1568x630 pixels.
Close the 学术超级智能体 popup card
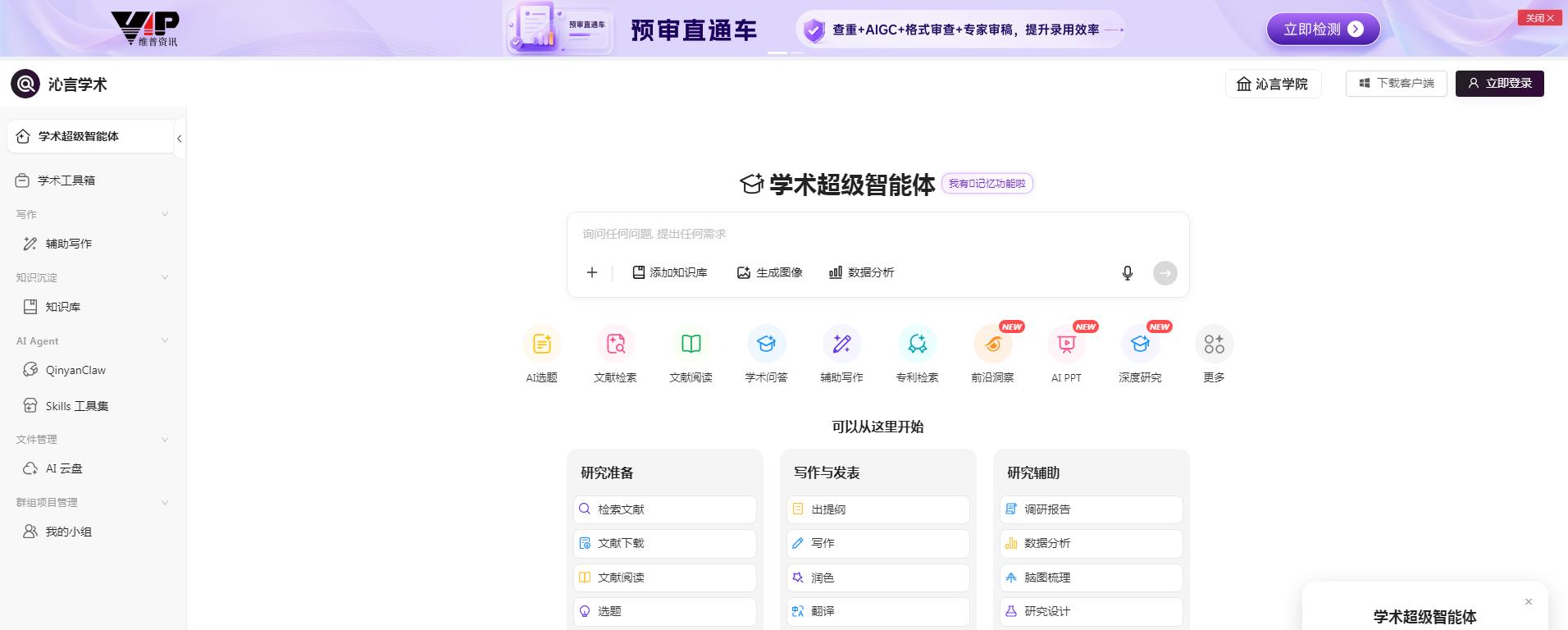pos(1529,602)
